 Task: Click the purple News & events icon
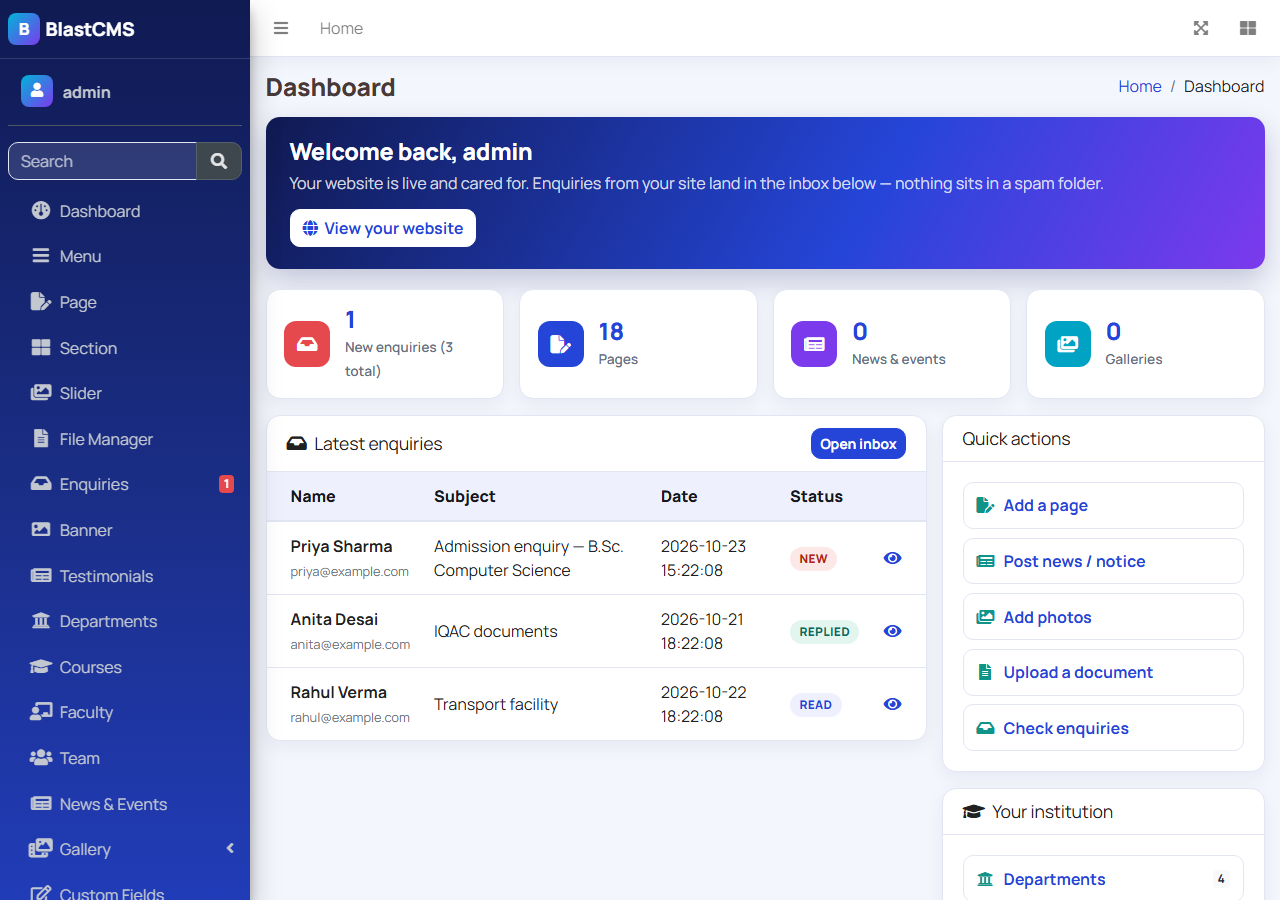tap(814, 344)
